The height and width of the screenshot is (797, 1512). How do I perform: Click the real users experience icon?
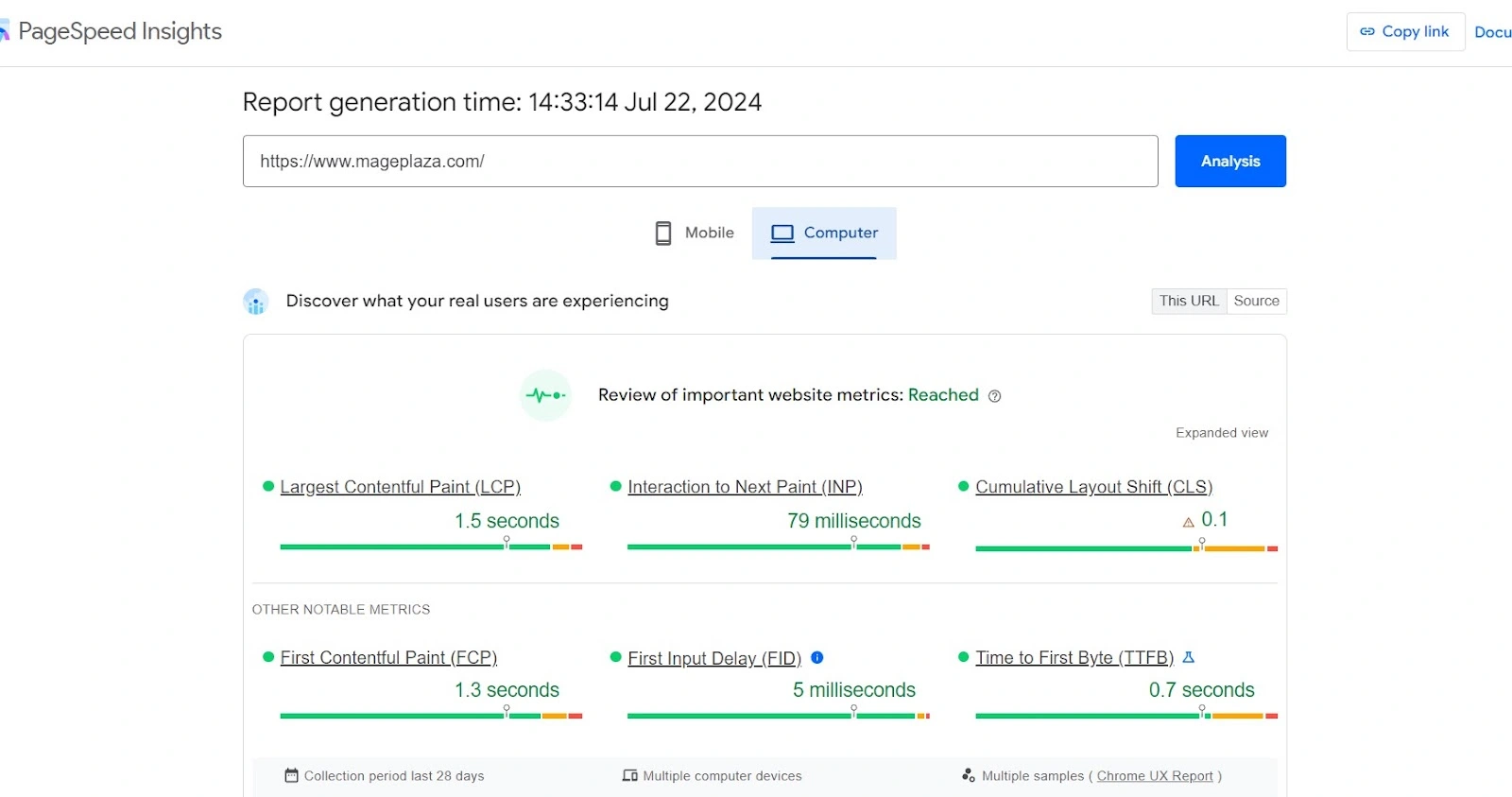pyautogui.click(x=255, y=302)
